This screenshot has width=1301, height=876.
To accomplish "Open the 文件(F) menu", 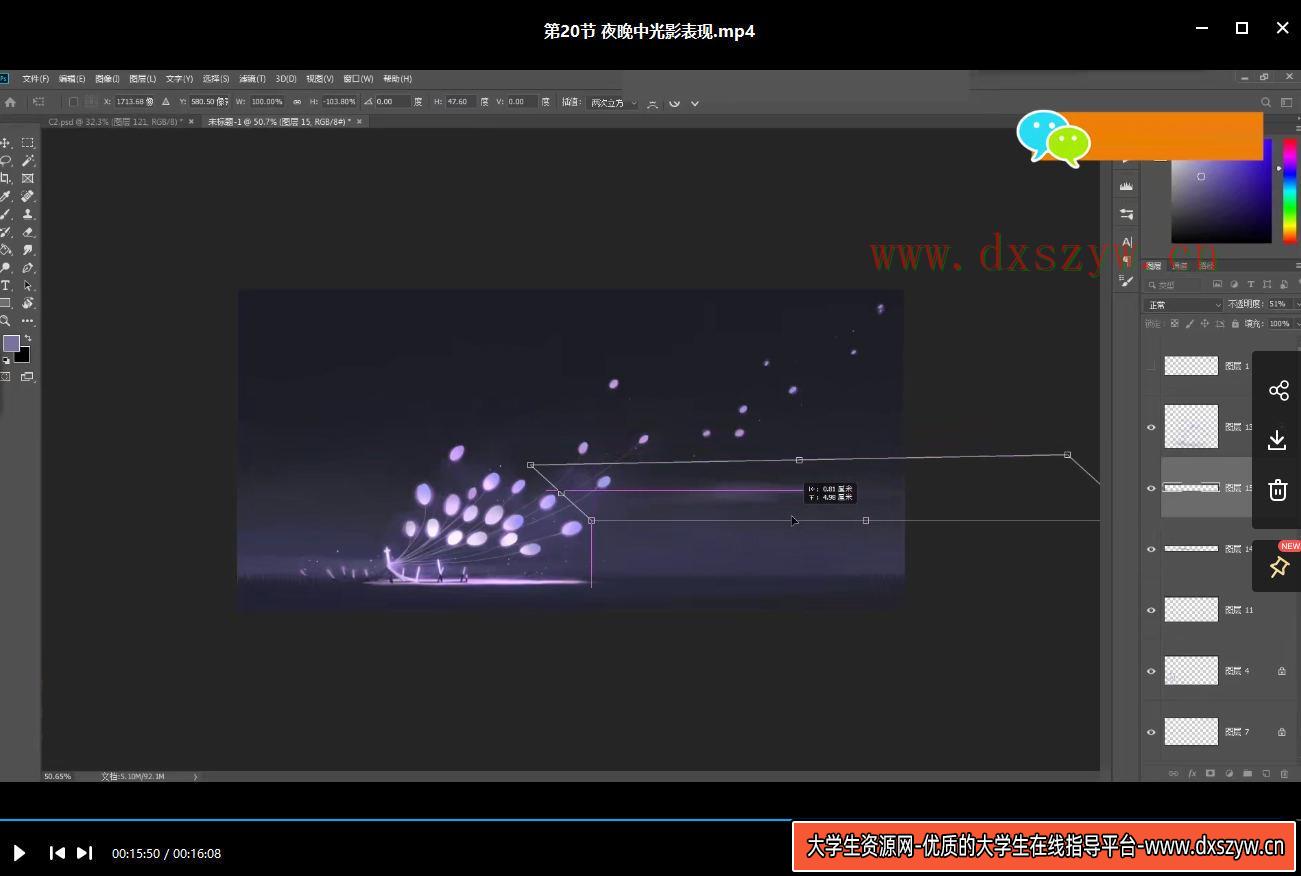I will (x=36, y=79).
